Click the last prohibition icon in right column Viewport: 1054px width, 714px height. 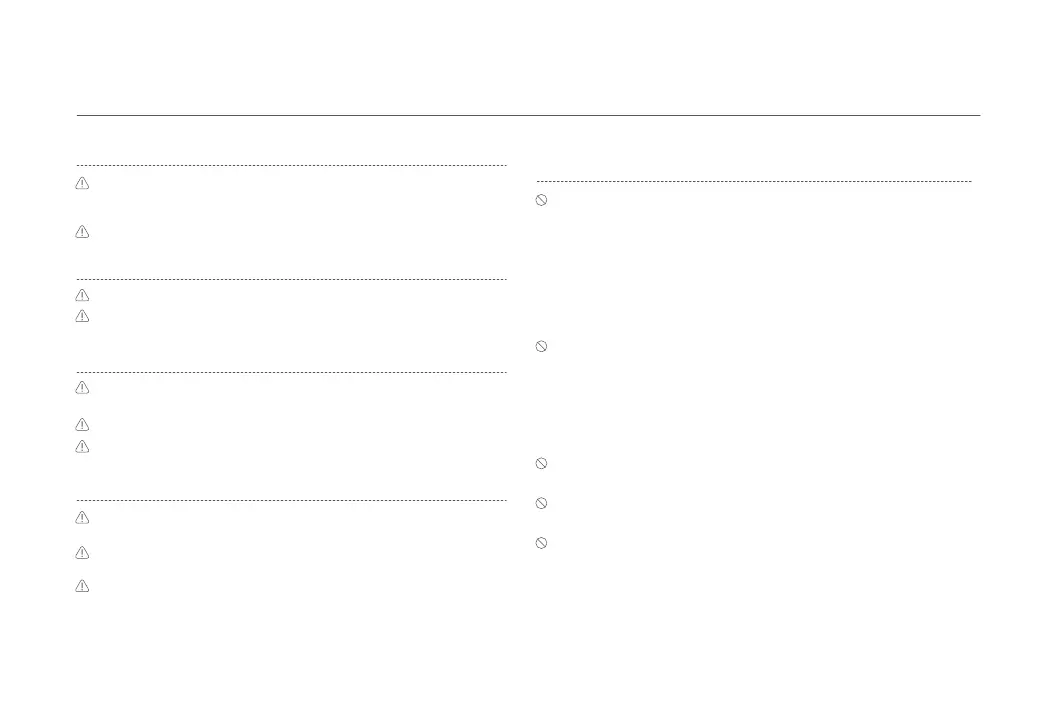[x=541, y=543]
